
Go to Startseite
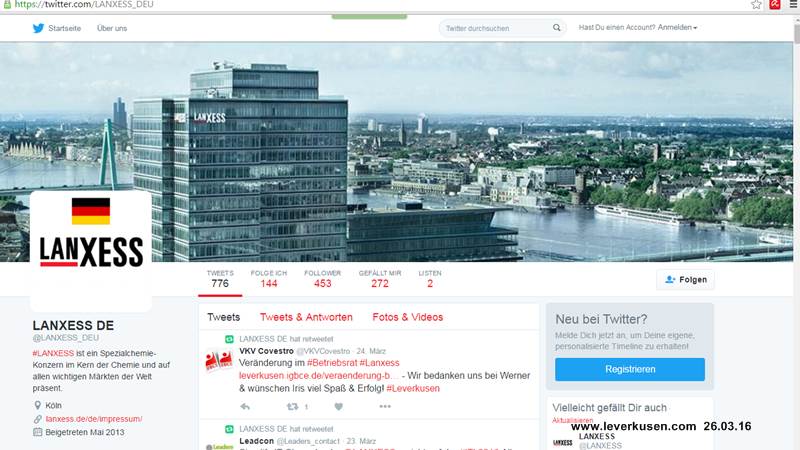pos(65,28)
